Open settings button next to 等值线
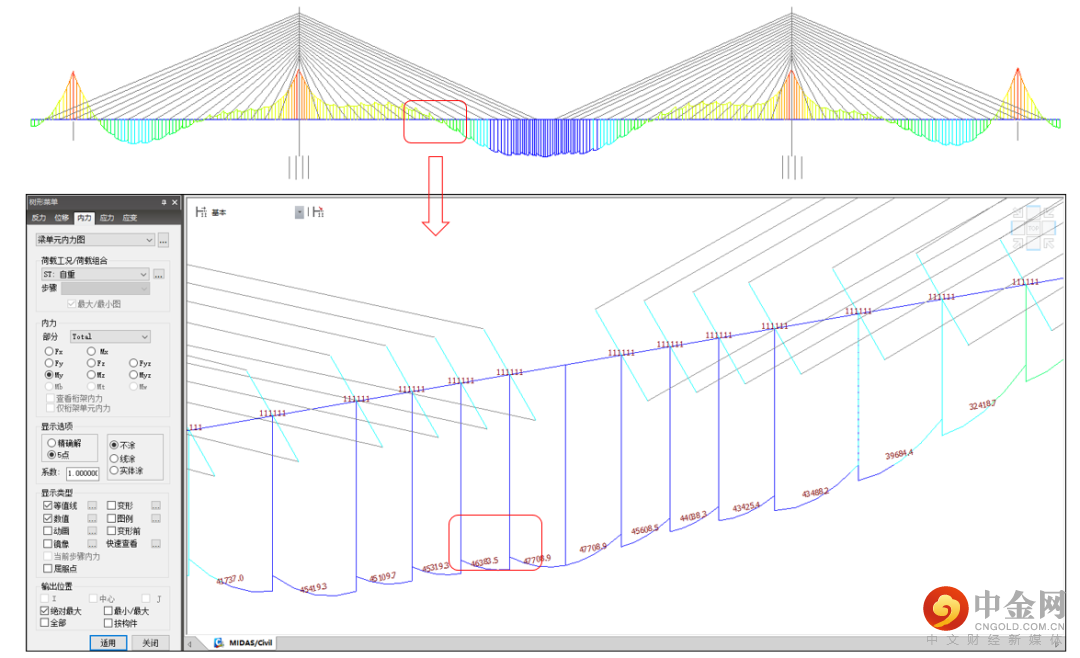Screen dimensions: 1080x658 92,506
